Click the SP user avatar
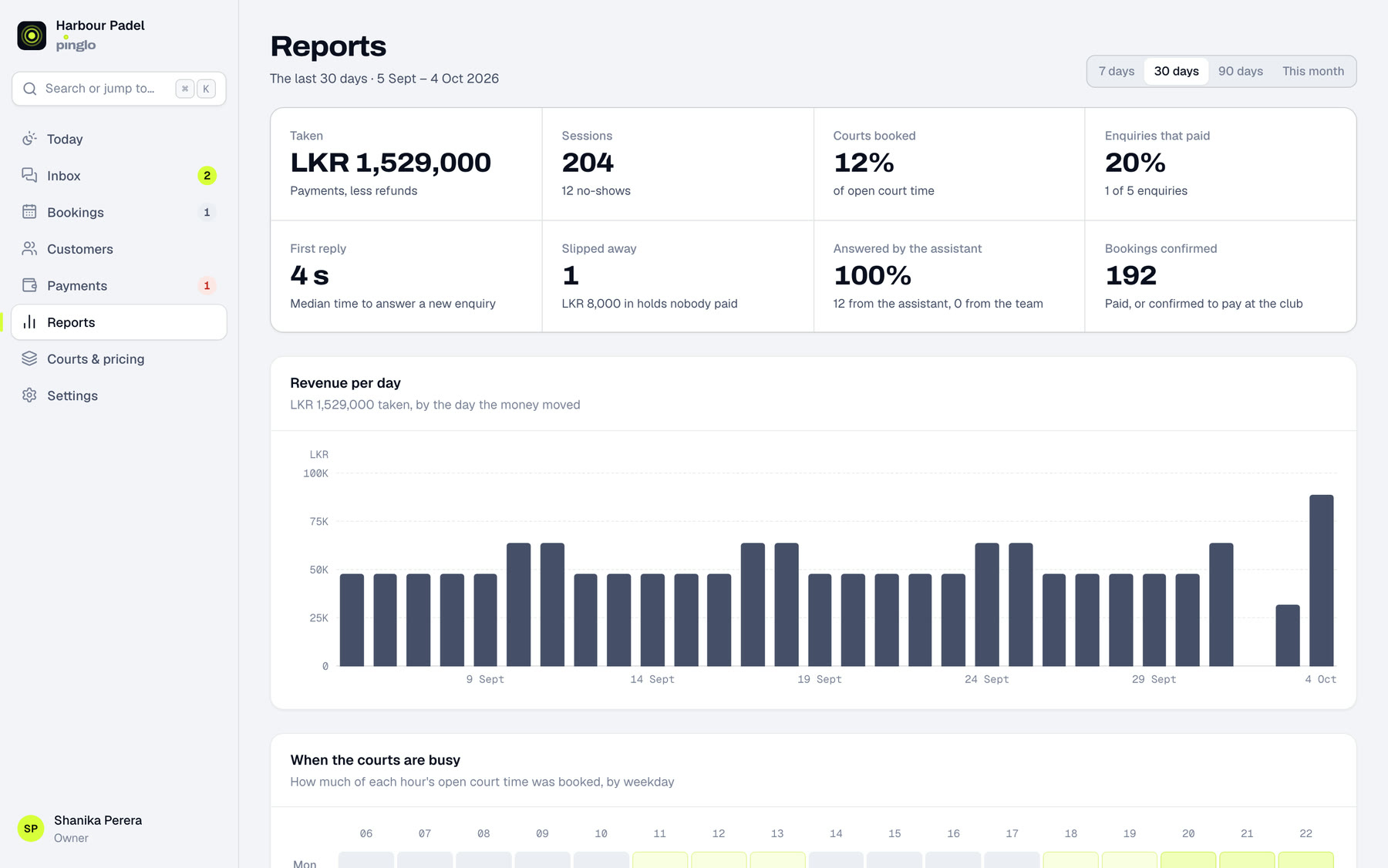This screenshot has width=1388, height=868. pyautogui.click(x=31, y=829)
